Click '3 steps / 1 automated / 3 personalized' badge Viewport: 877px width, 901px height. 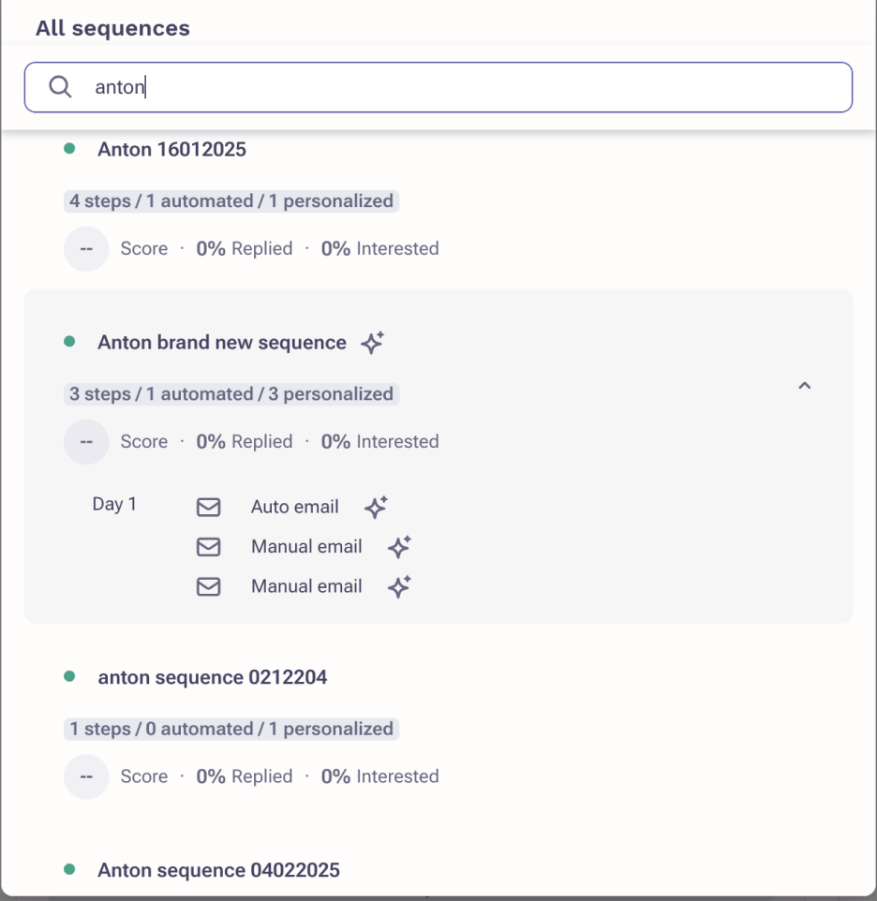(231, 394)
